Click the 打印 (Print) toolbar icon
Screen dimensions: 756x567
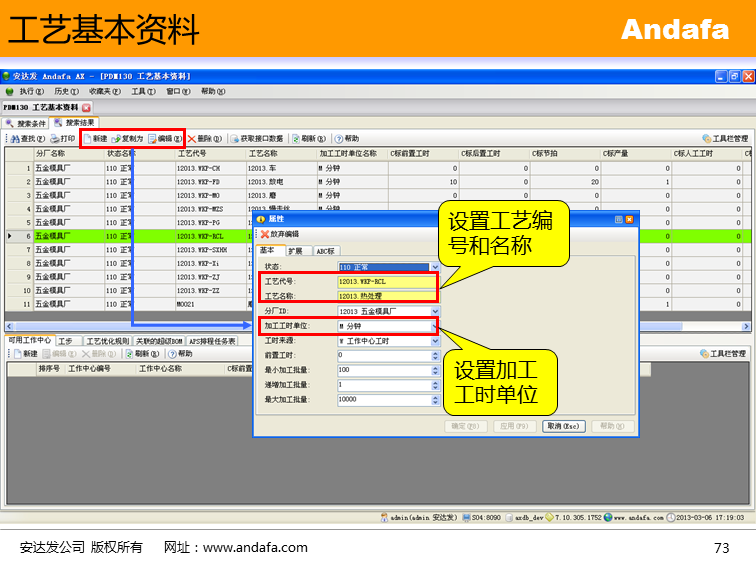62,139
